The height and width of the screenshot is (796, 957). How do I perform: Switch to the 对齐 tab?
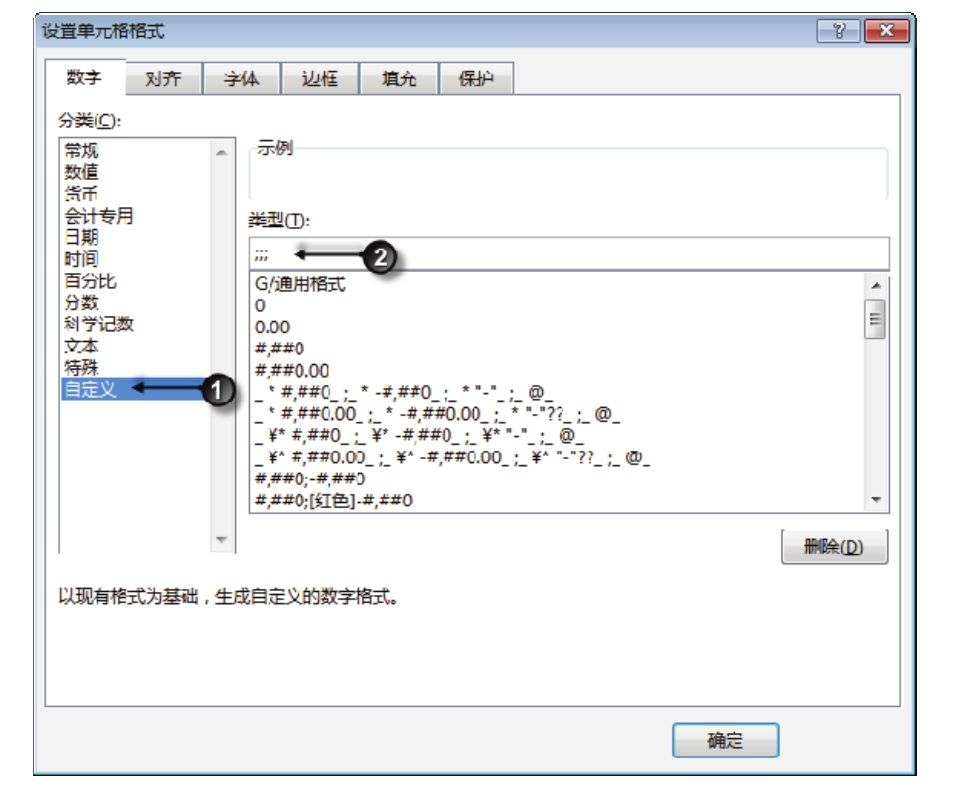coord(163,81)
